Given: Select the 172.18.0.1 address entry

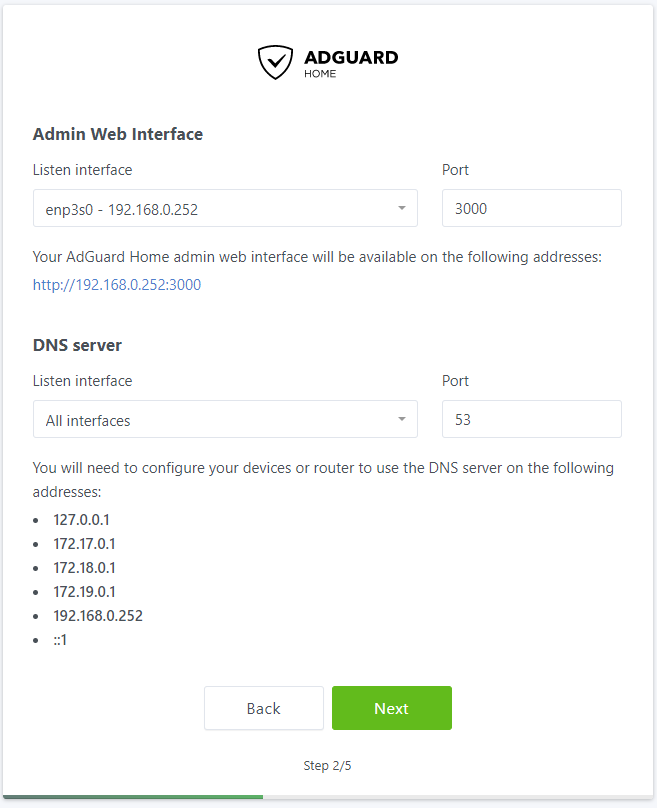Looking at the screenshot, I should [84, 568].
